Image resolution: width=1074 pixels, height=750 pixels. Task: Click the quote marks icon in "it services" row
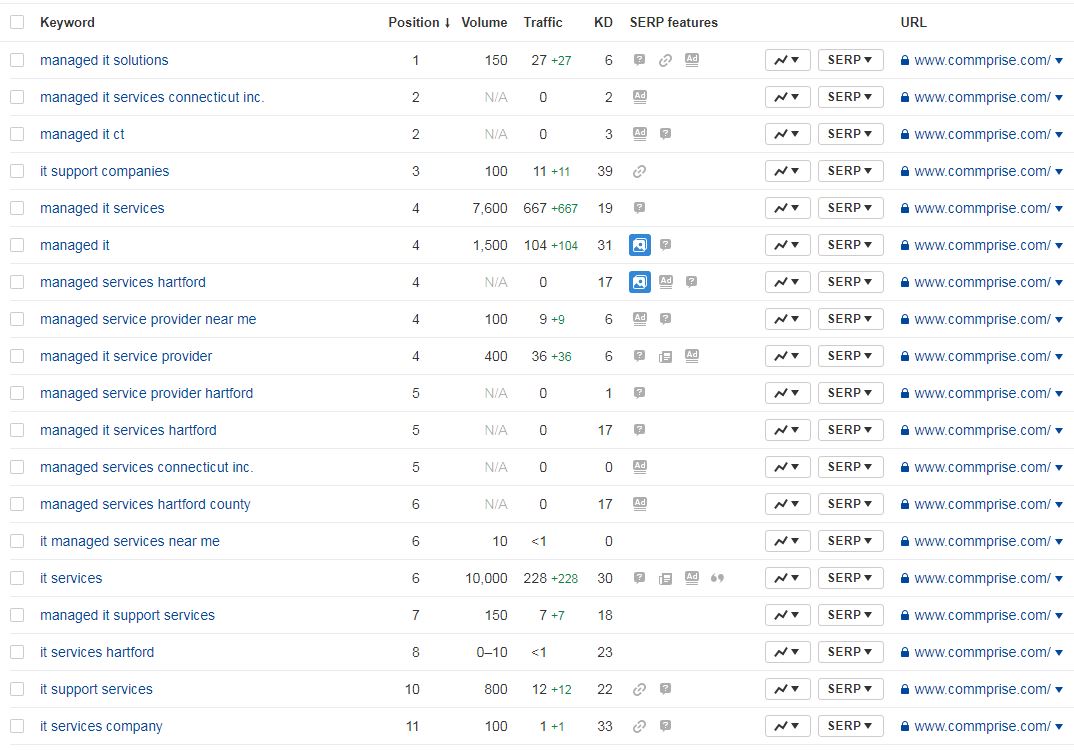point(717,578)
